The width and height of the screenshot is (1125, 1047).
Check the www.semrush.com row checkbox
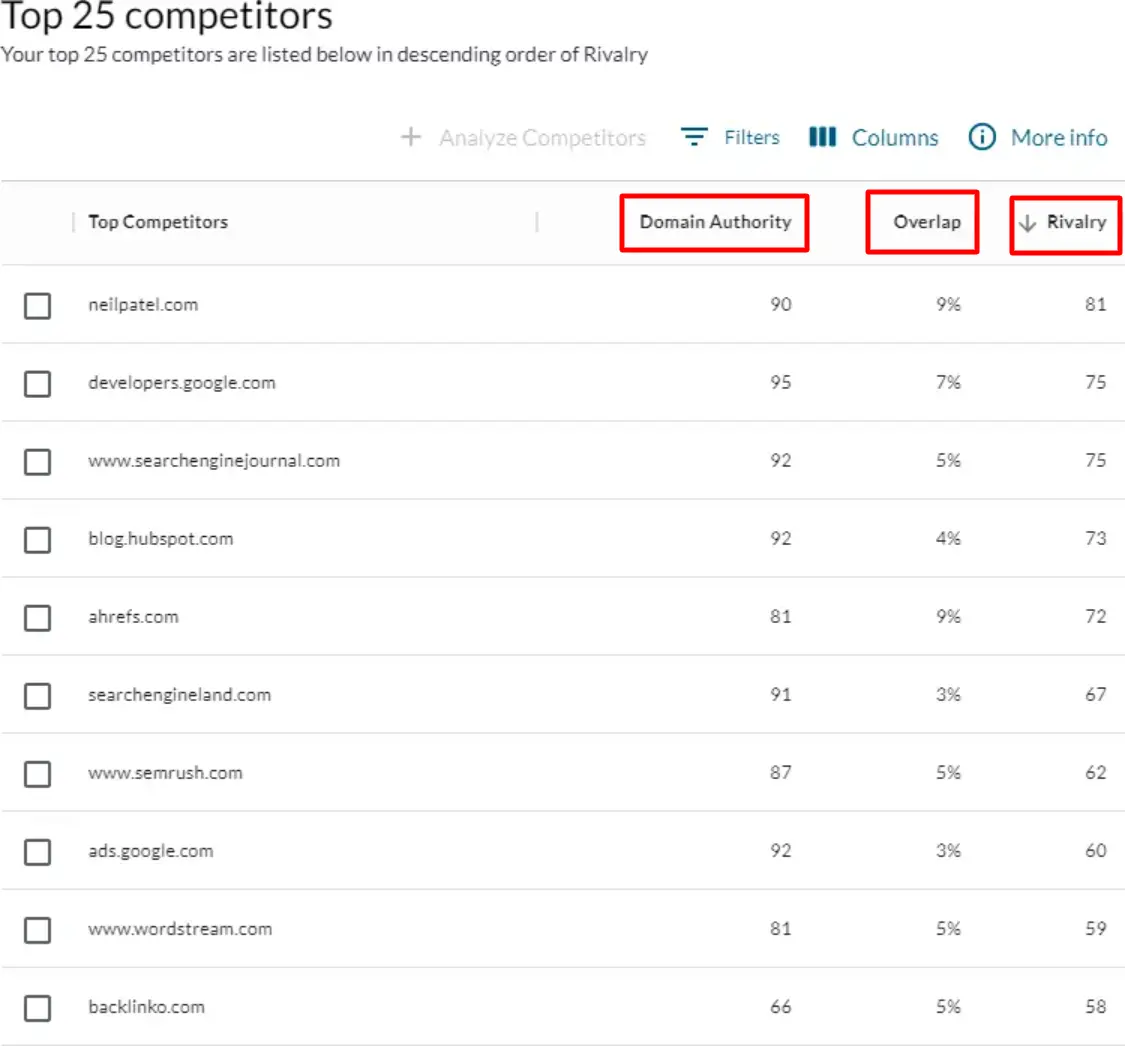[x=37, y=774]
